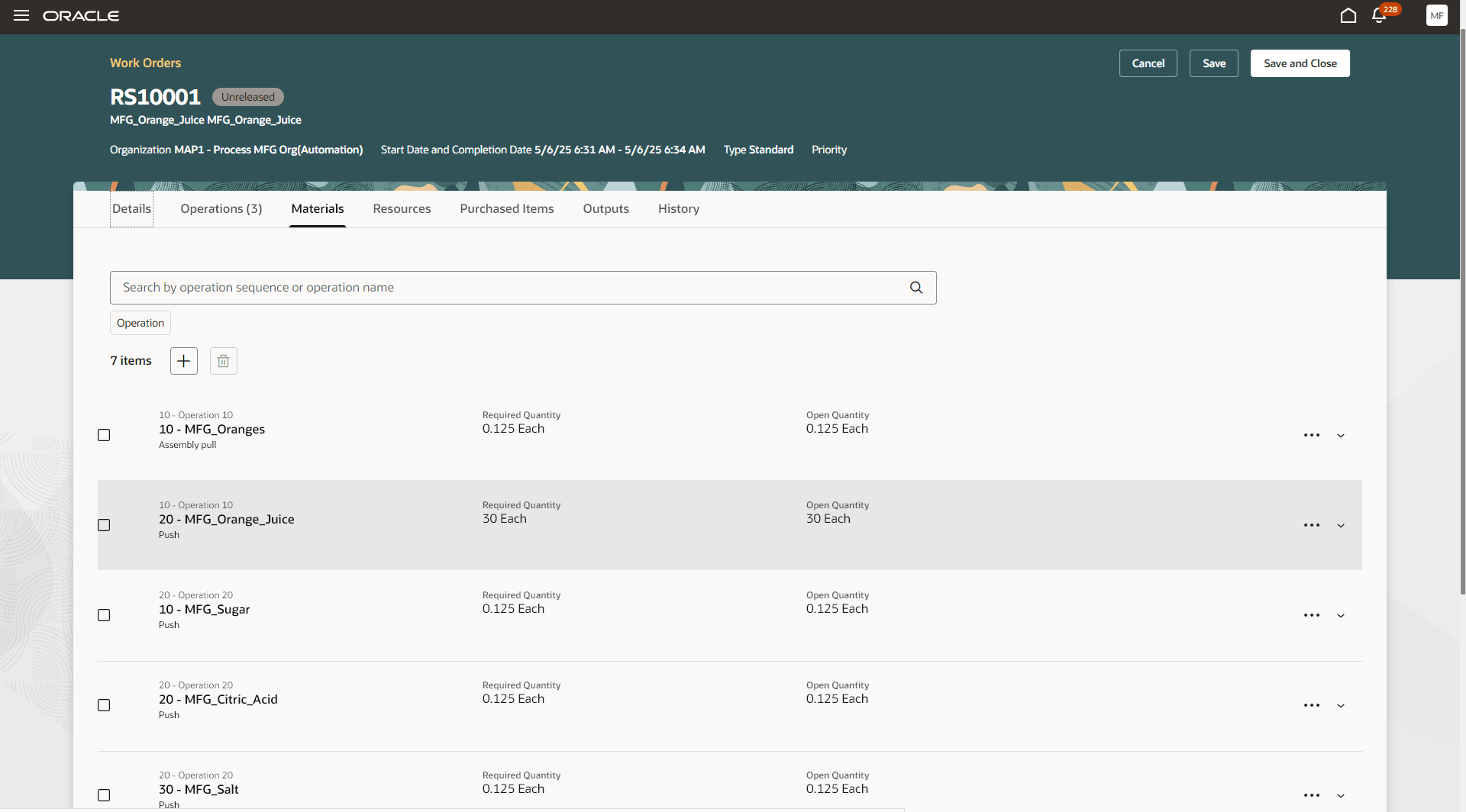Image resolution: width=1466 pixels, height=812 pixels.
Task: Open the MF user avatar menu
Action: coord(1437,15)
